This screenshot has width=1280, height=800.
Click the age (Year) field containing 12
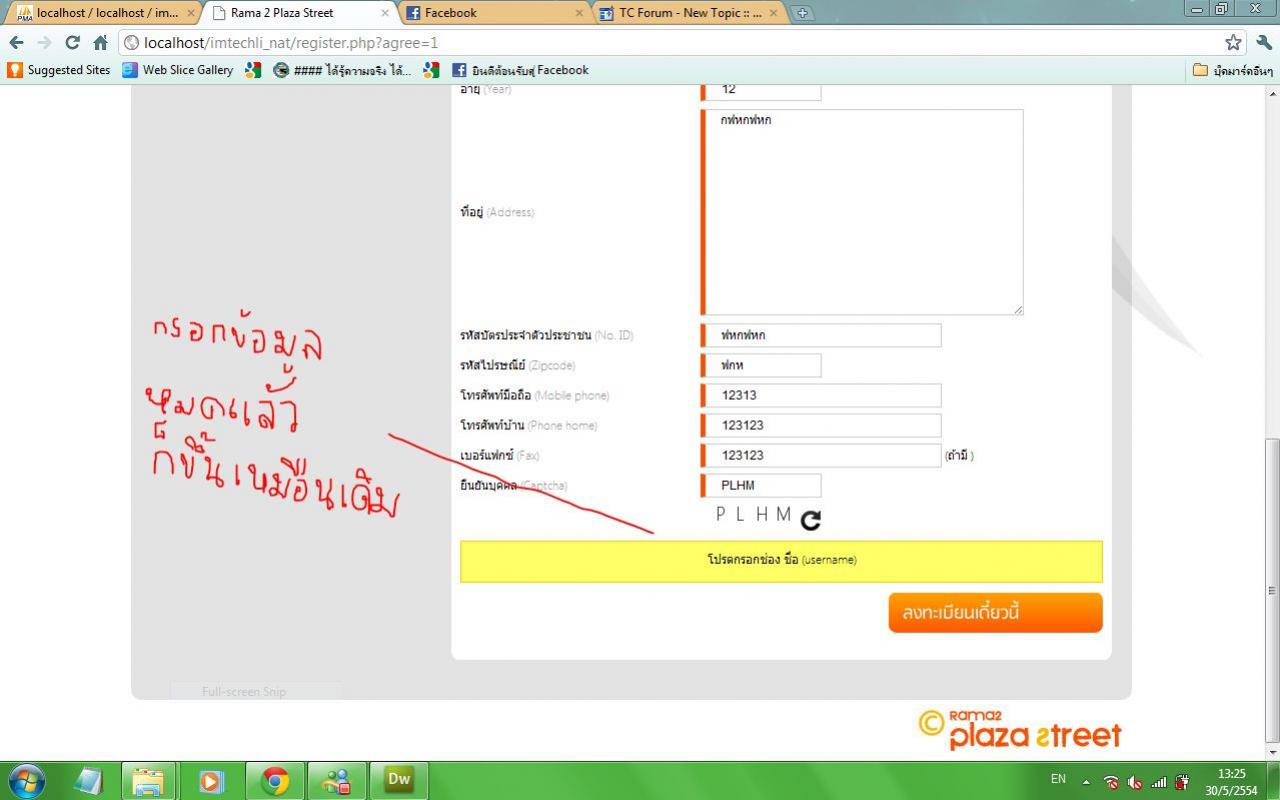click(x=761, y=90)
